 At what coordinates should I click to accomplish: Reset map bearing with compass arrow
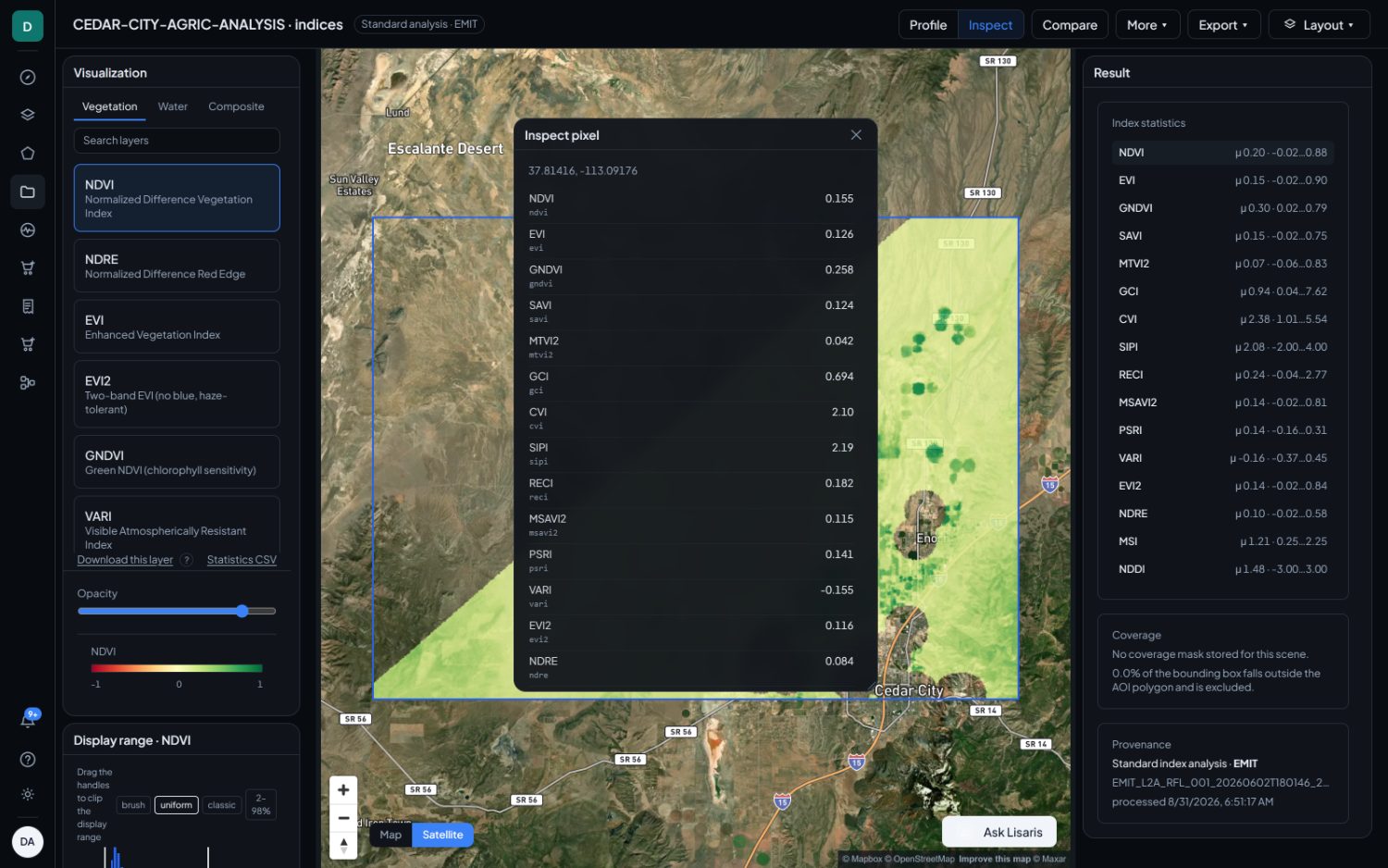[343, 846]
